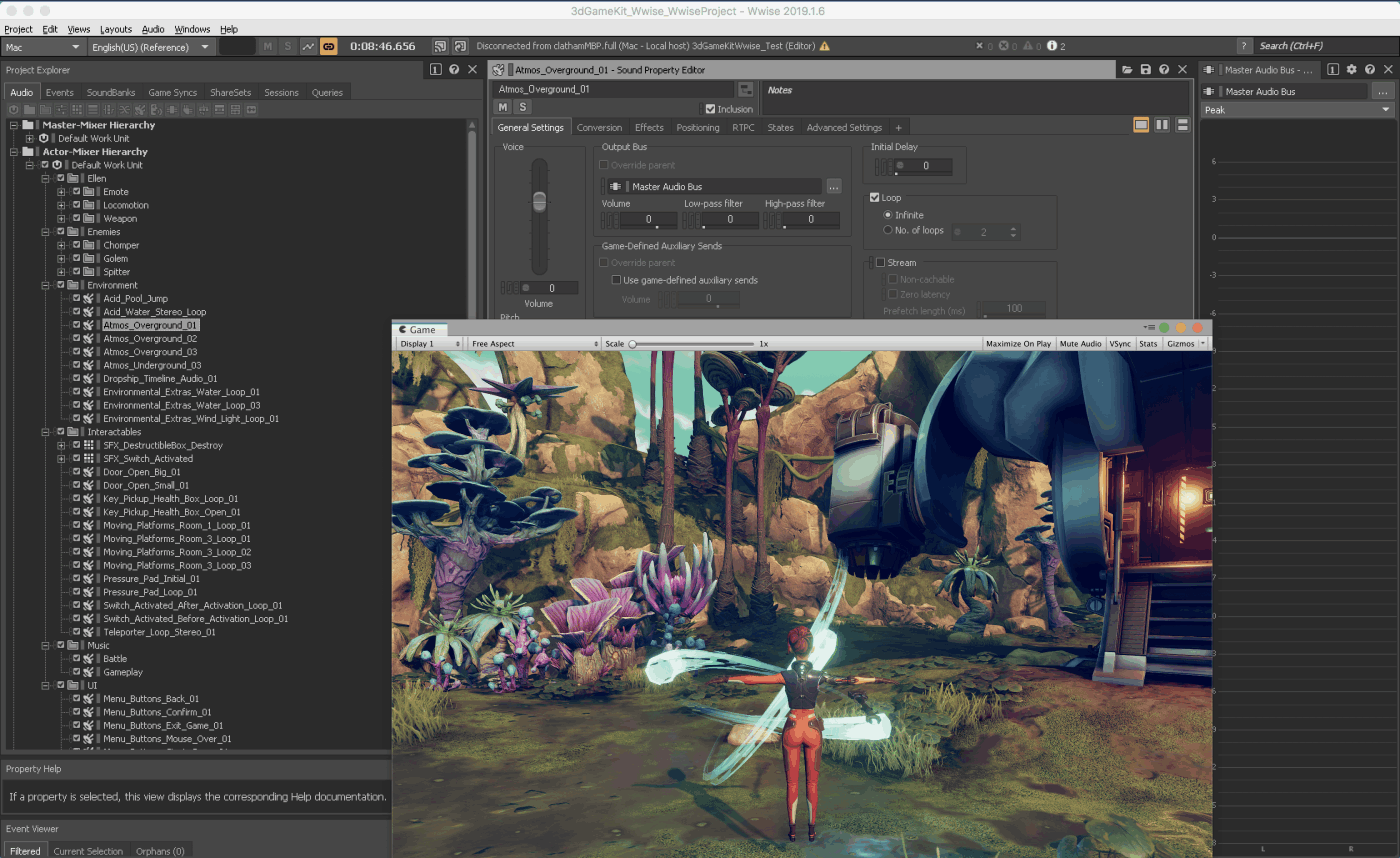Select the Infinite loop radio button
Viewport: 1400px width, 858px height.
[888, 215]
